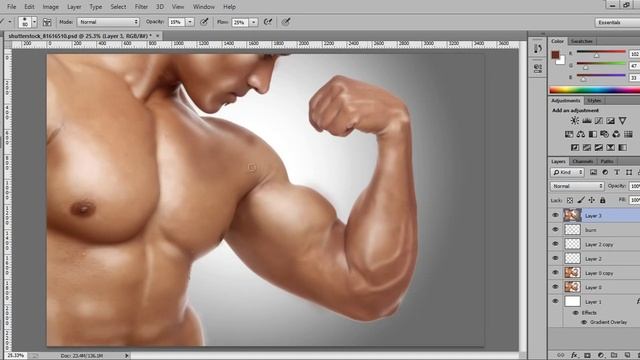640x360 pixels.
Task: Toggle lock transparent pixels
Action: pos(570,200)
